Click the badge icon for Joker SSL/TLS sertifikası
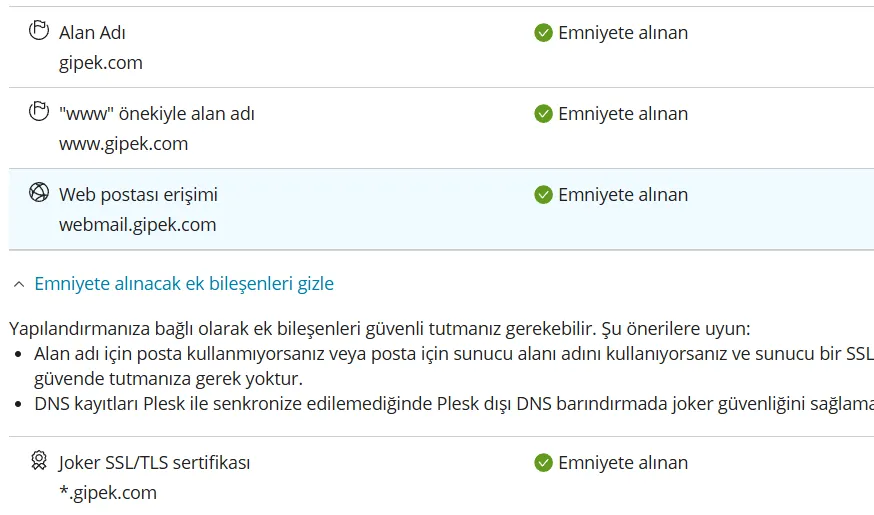 point(38,462)
